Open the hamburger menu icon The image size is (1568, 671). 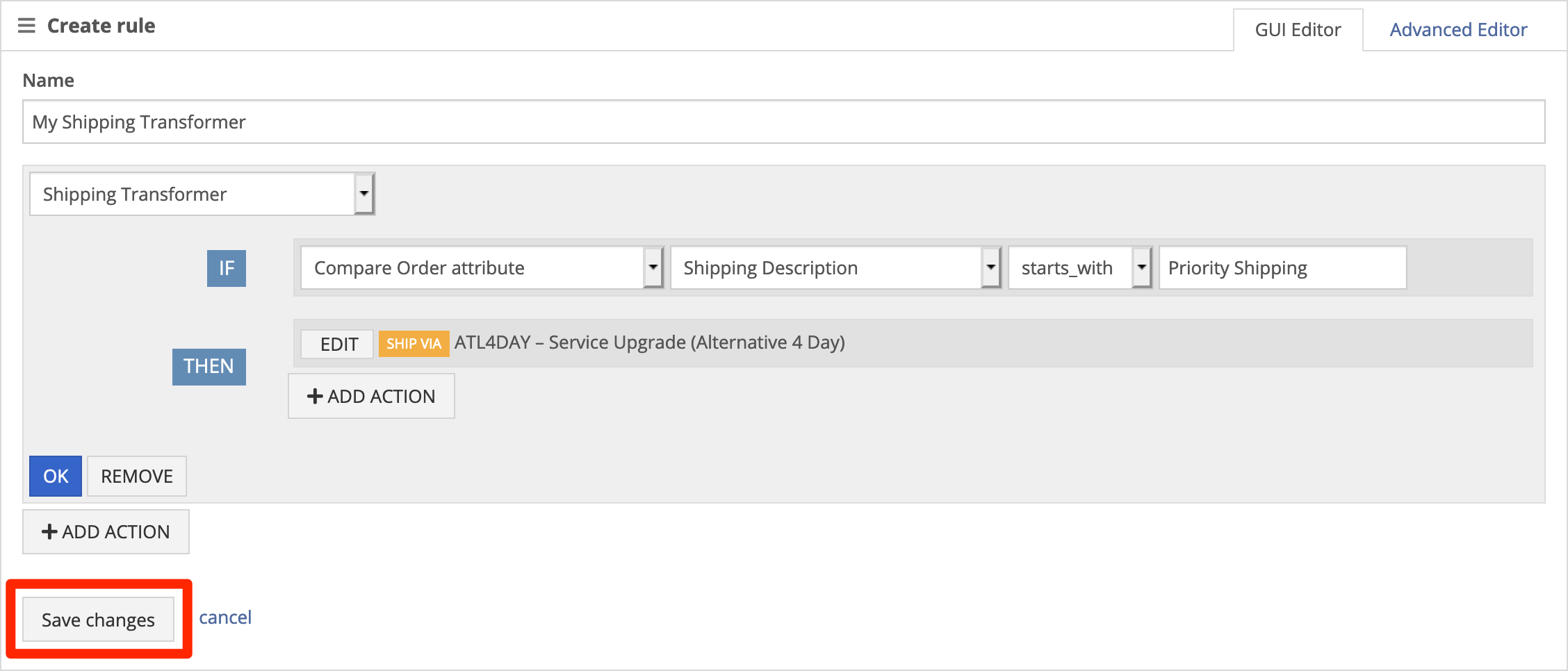(x=26, y=26)
